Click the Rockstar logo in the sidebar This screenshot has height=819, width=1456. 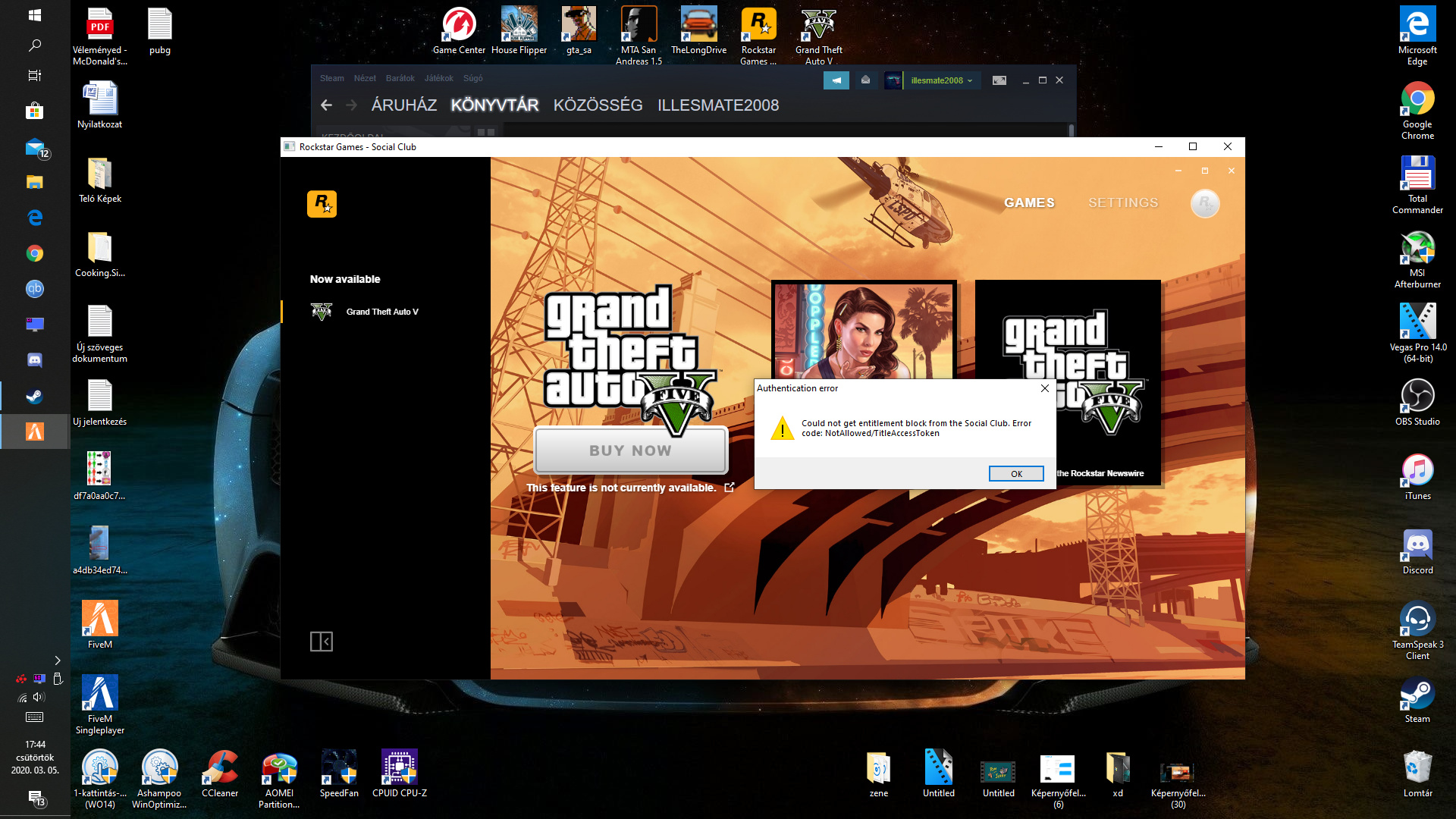pyautogui.click(x=322, y=204)
